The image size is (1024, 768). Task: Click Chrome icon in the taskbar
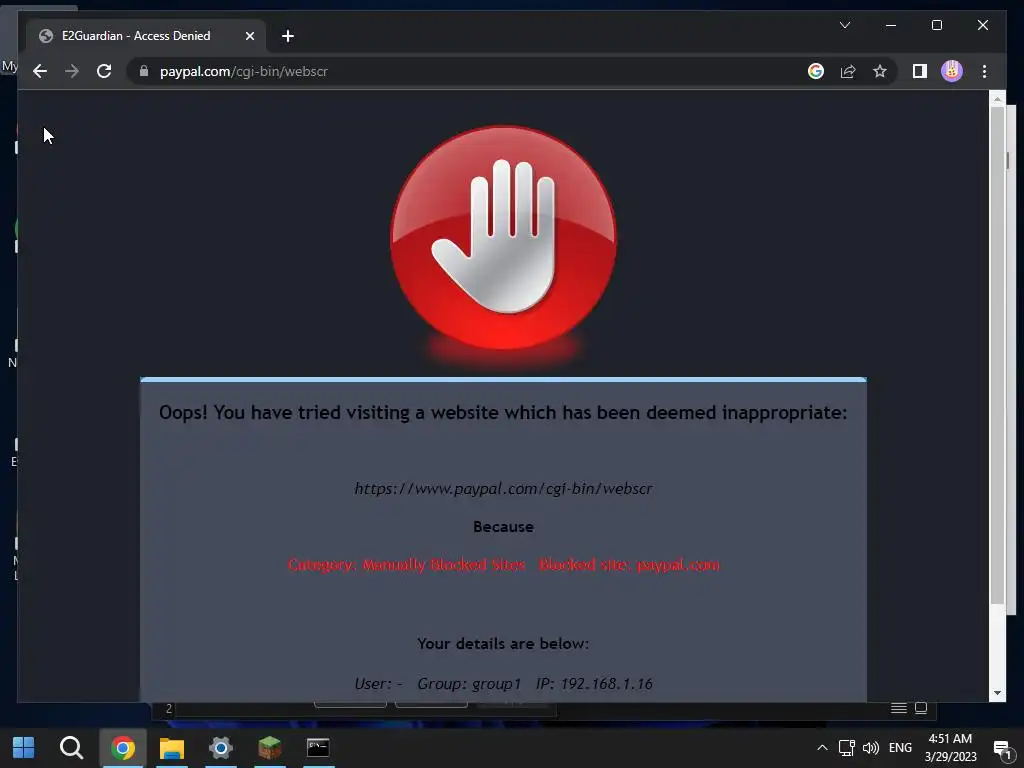pyautogui.click(x=123, y=748)
